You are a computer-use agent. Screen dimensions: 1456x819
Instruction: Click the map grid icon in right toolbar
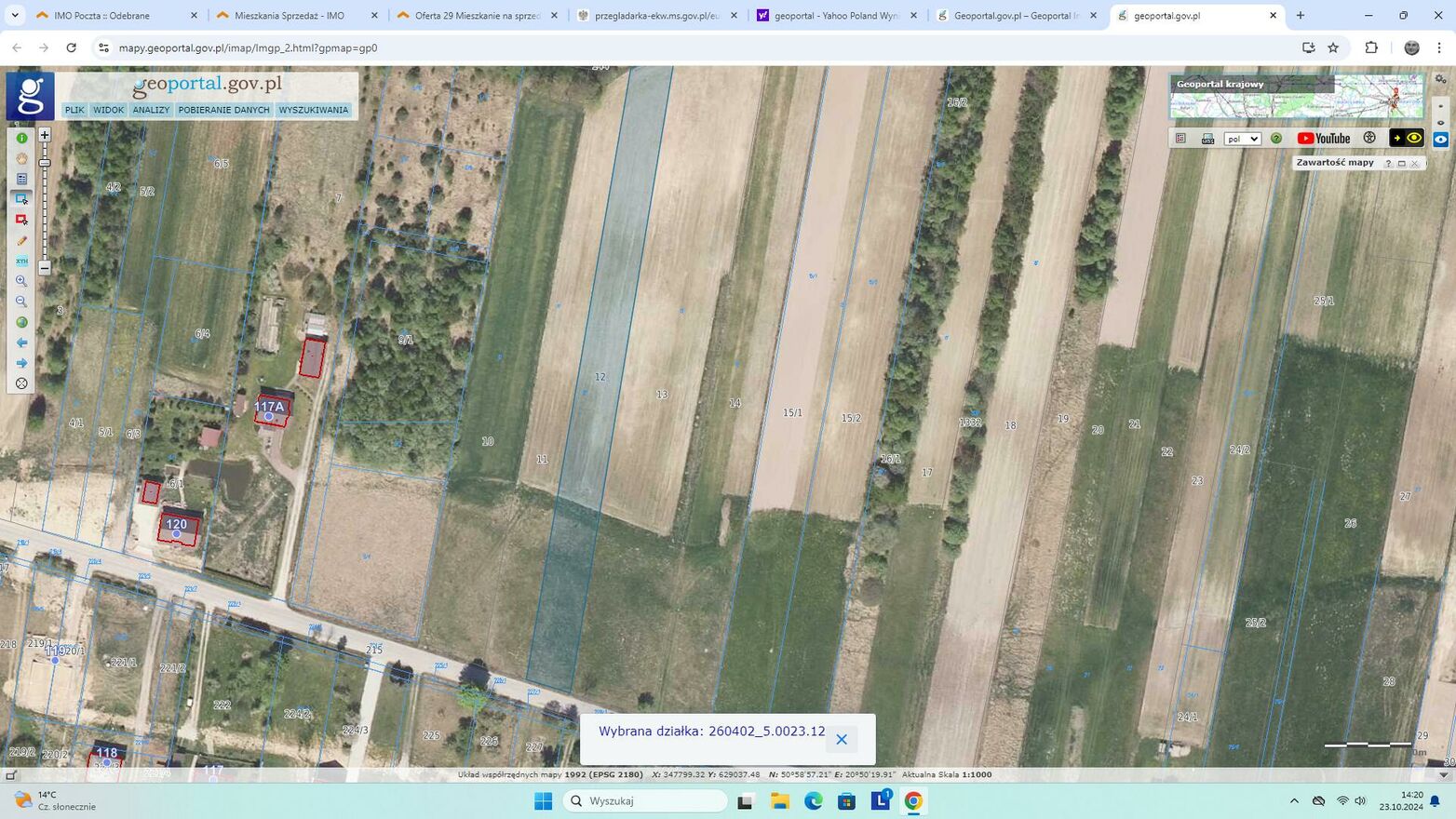coord(1180,139)
